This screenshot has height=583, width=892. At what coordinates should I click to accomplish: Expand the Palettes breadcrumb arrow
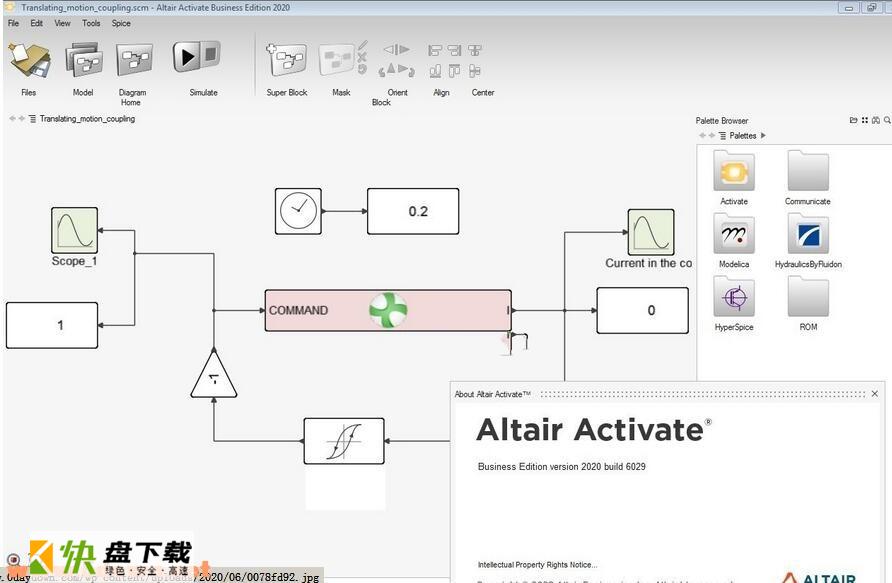[x=763, y=135]
